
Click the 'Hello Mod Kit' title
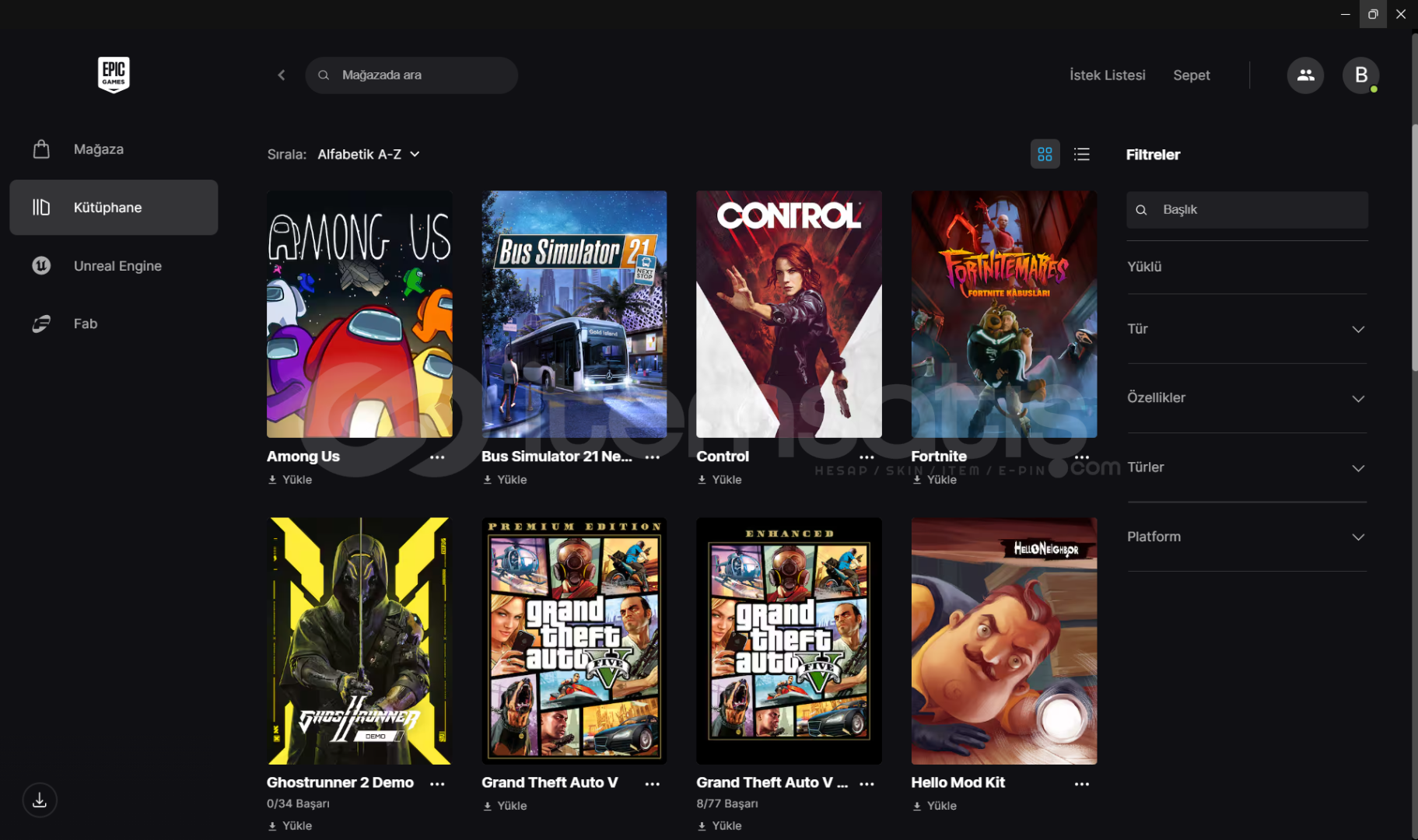pyautogui.click(x=958, y=782)
